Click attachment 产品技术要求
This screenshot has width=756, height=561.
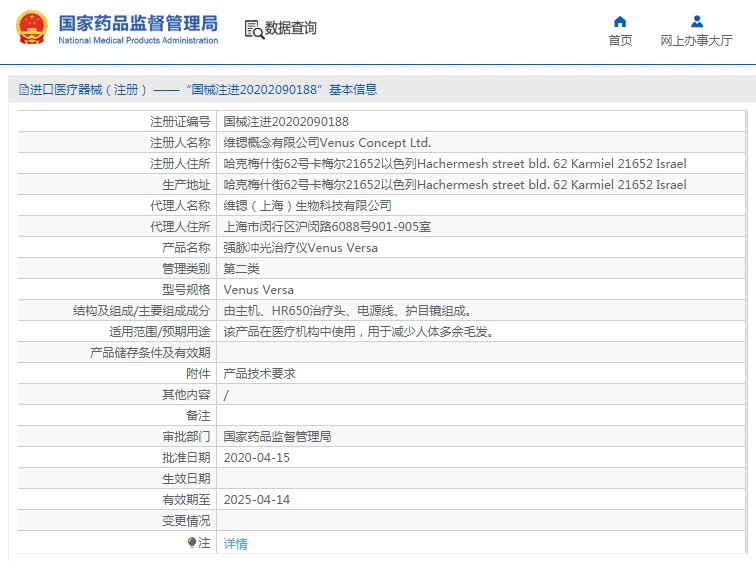click(x=259, y=374)
